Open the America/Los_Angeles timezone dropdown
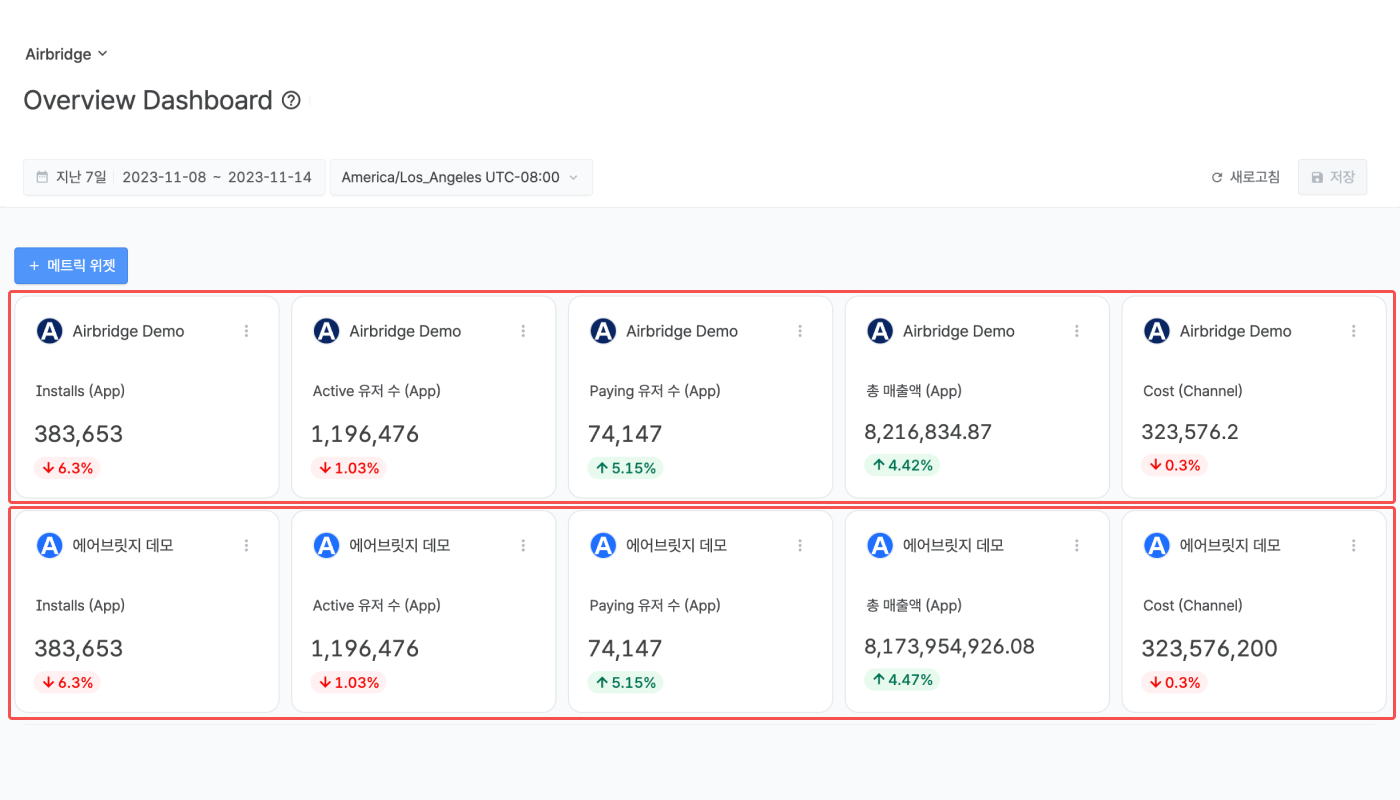This screenshot has height=800, width=1400. click(x=461, y=177)
